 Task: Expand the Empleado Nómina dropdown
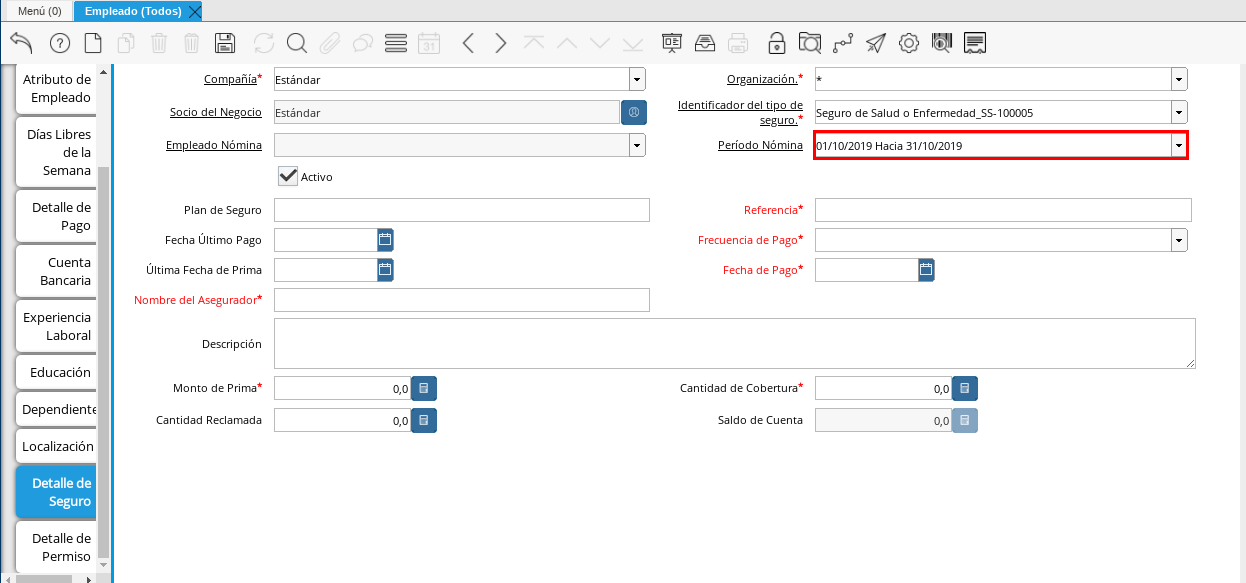click(x=637, y=146)
